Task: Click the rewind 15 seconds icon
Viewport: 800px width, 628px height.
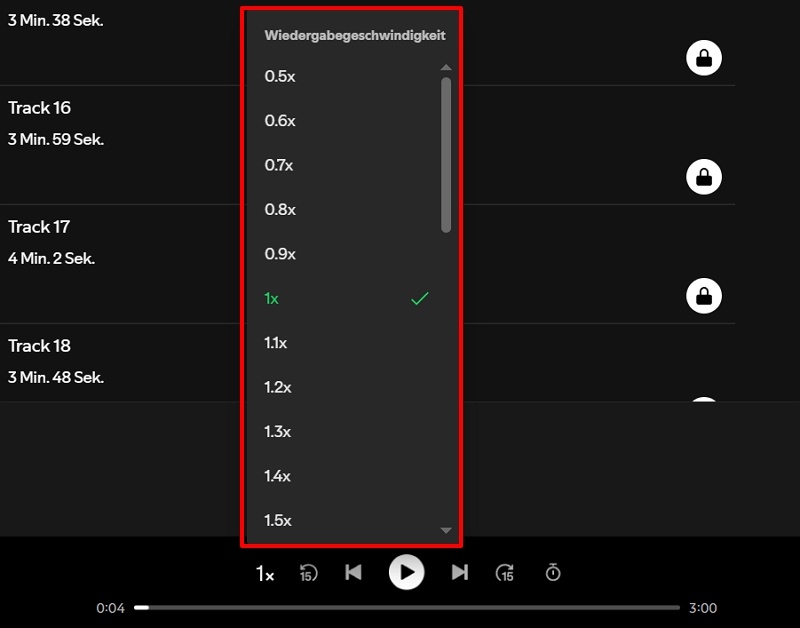Action: (x=309, y=572)
